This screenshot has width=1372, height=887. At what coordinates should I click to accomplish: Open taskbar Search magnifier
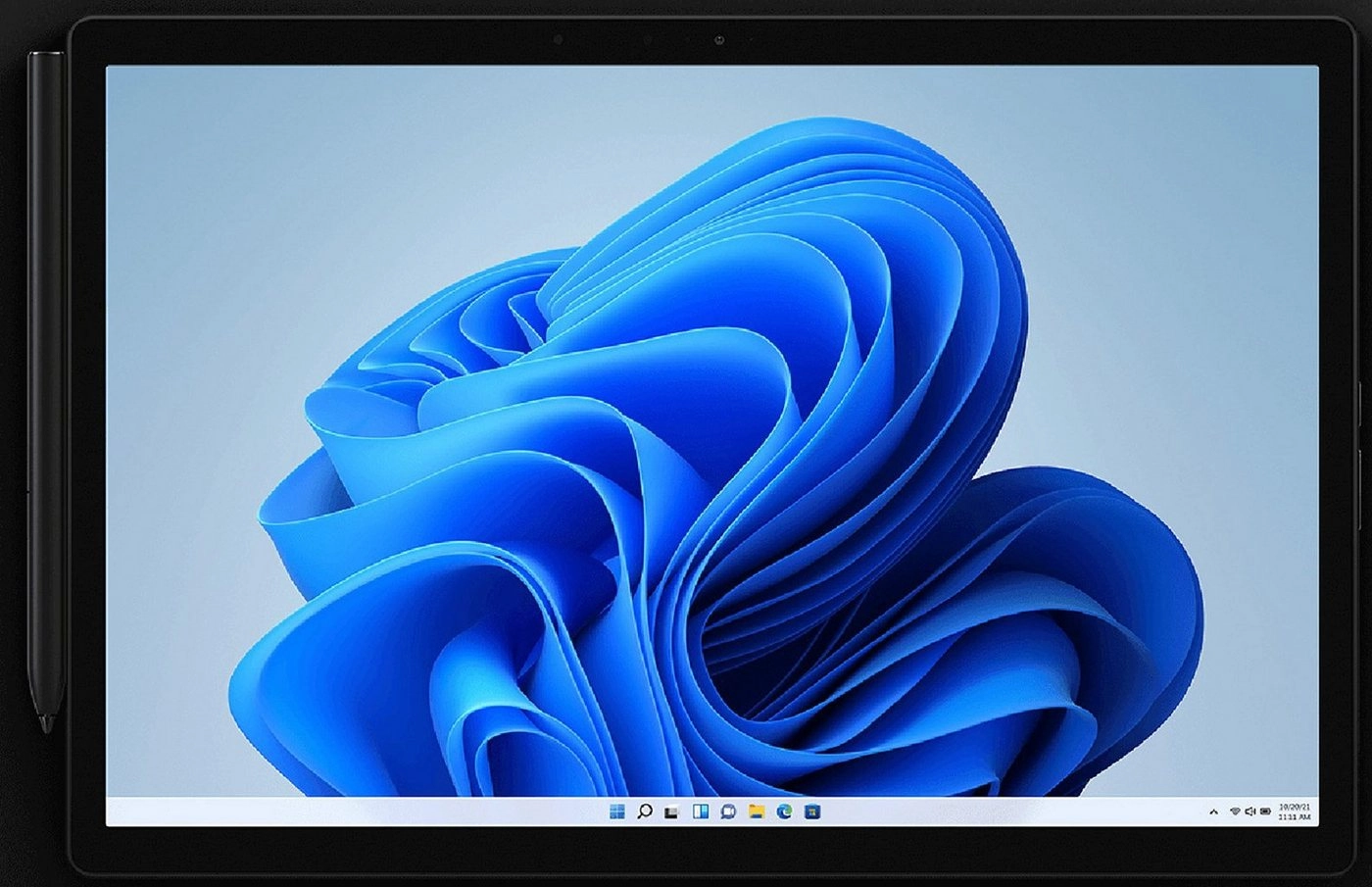(x=645, y=812)
